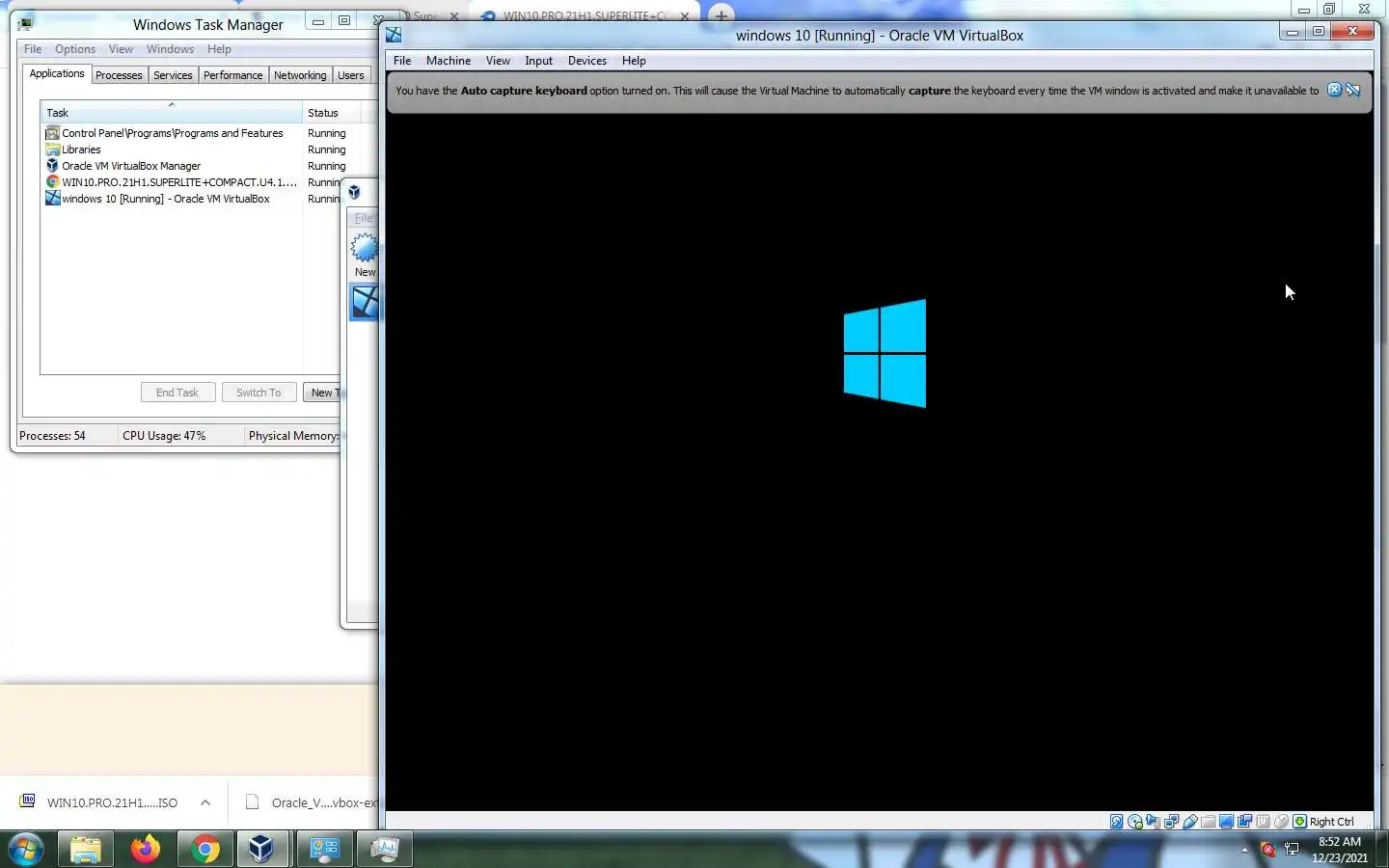Open Task Manager File menu
This screenshot has height=868, width=1389.
[33, 49]
